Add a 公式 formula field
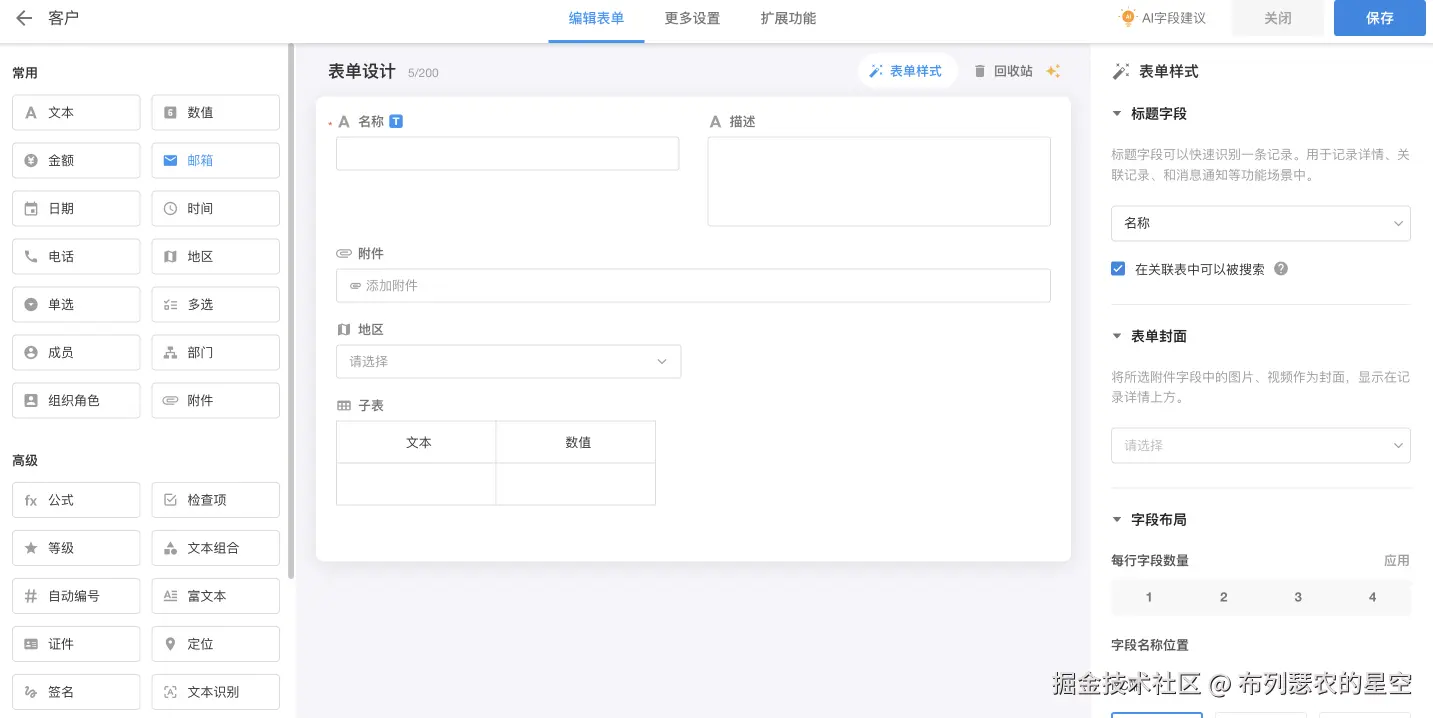This screenshot has height=718, width=1433. coord(76,500)
